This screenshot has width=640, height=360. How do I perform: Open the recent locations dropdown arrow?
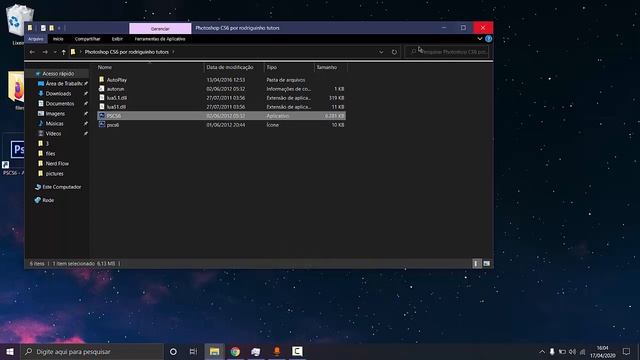coord(55,52)
